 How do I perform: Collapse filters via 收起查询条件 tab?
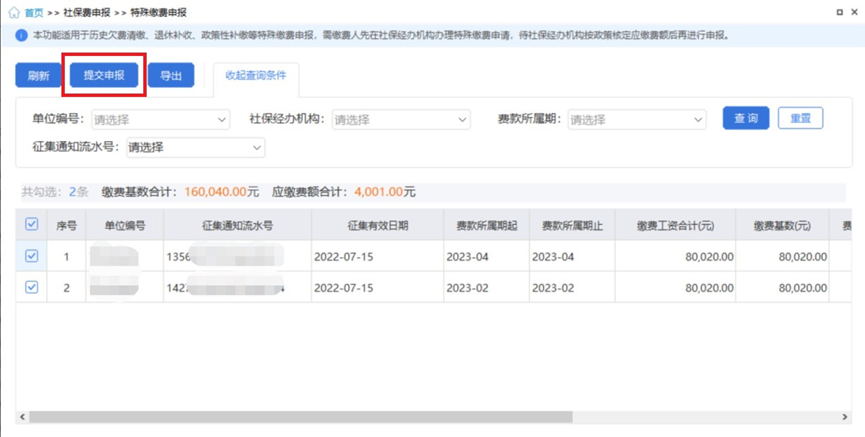coord(256,76)
